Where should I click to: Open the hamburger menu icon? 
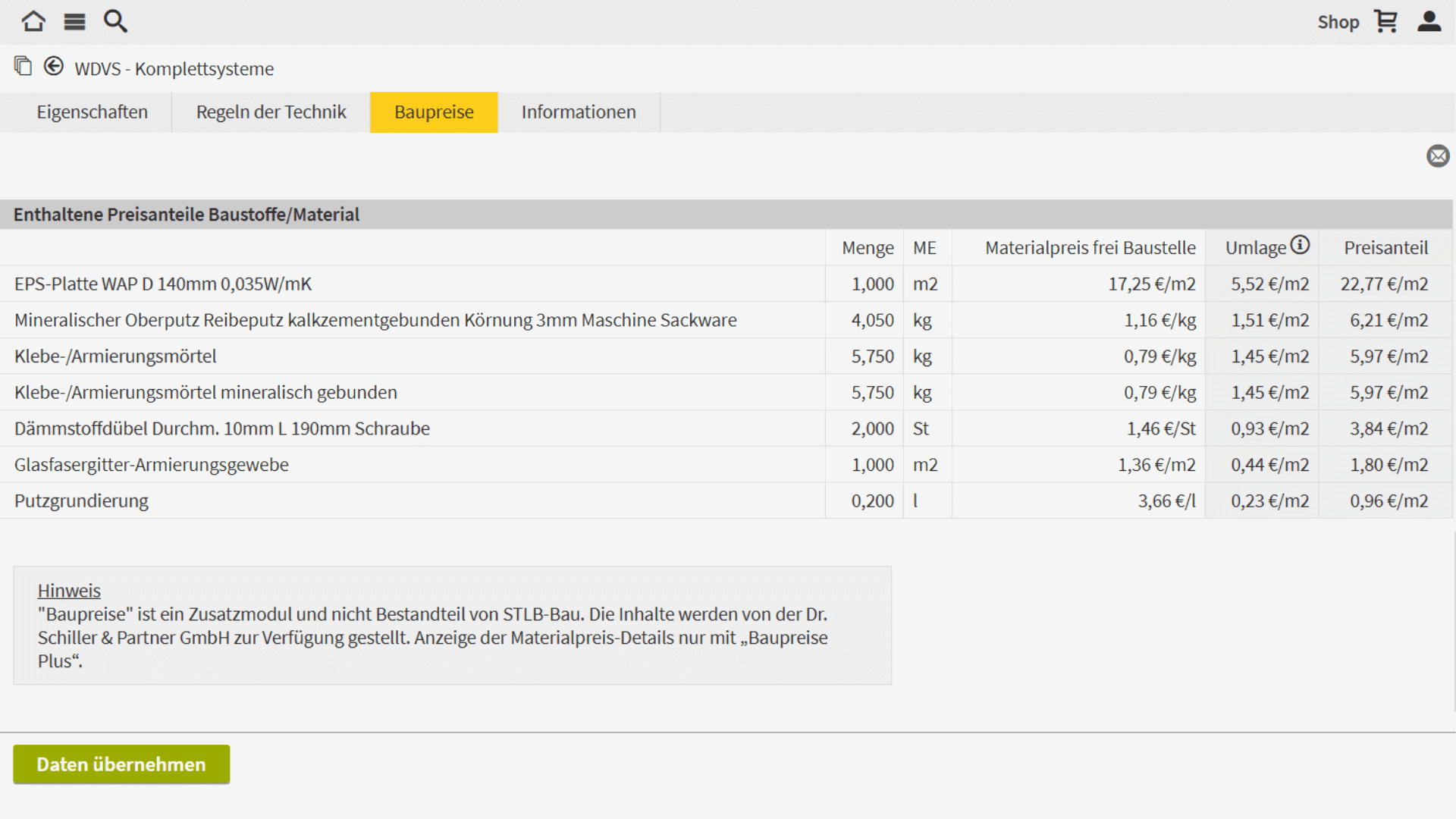(74, 22)
